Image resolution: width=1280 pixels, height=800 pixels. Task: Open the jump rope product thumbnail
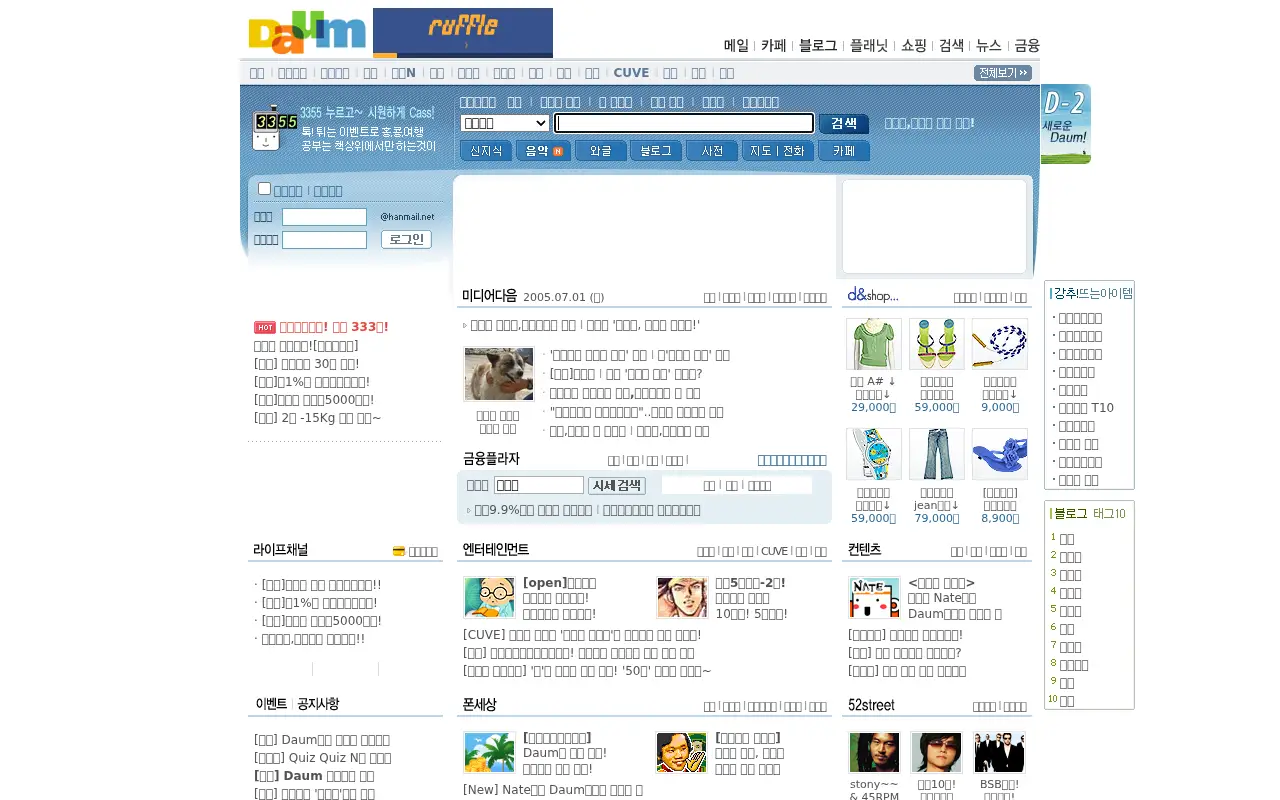point(1000,344)
